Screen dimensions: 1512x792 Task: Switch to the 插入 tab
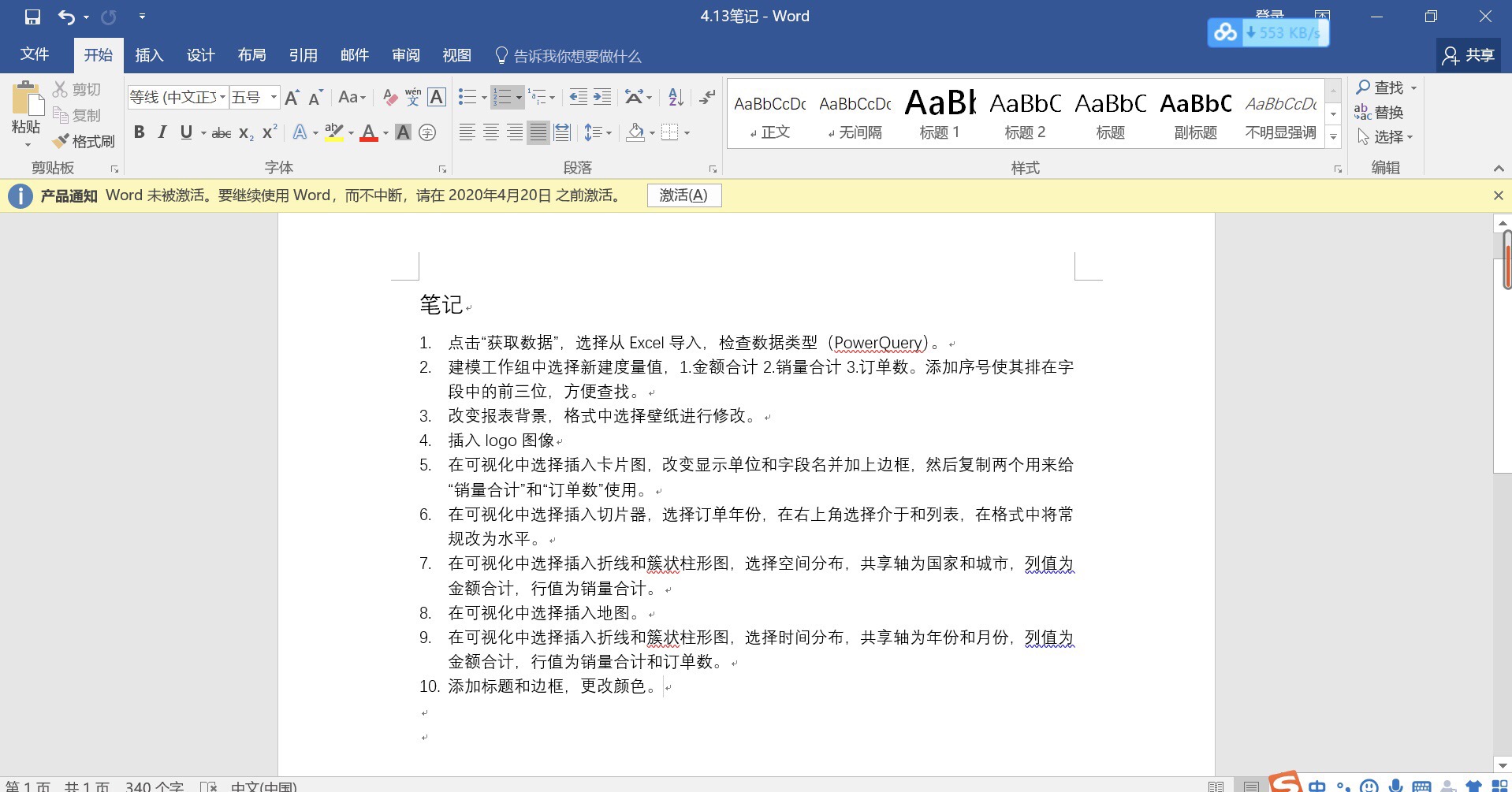[x=149, y=55]
